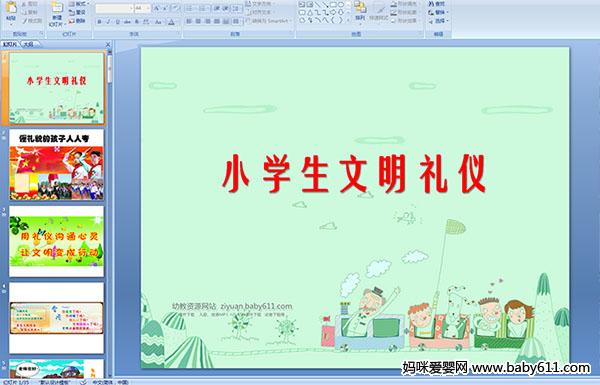Viewport: 600px width, 385px height.
Task: Toggle Bold formatting
Action: [x=99, y=22]
